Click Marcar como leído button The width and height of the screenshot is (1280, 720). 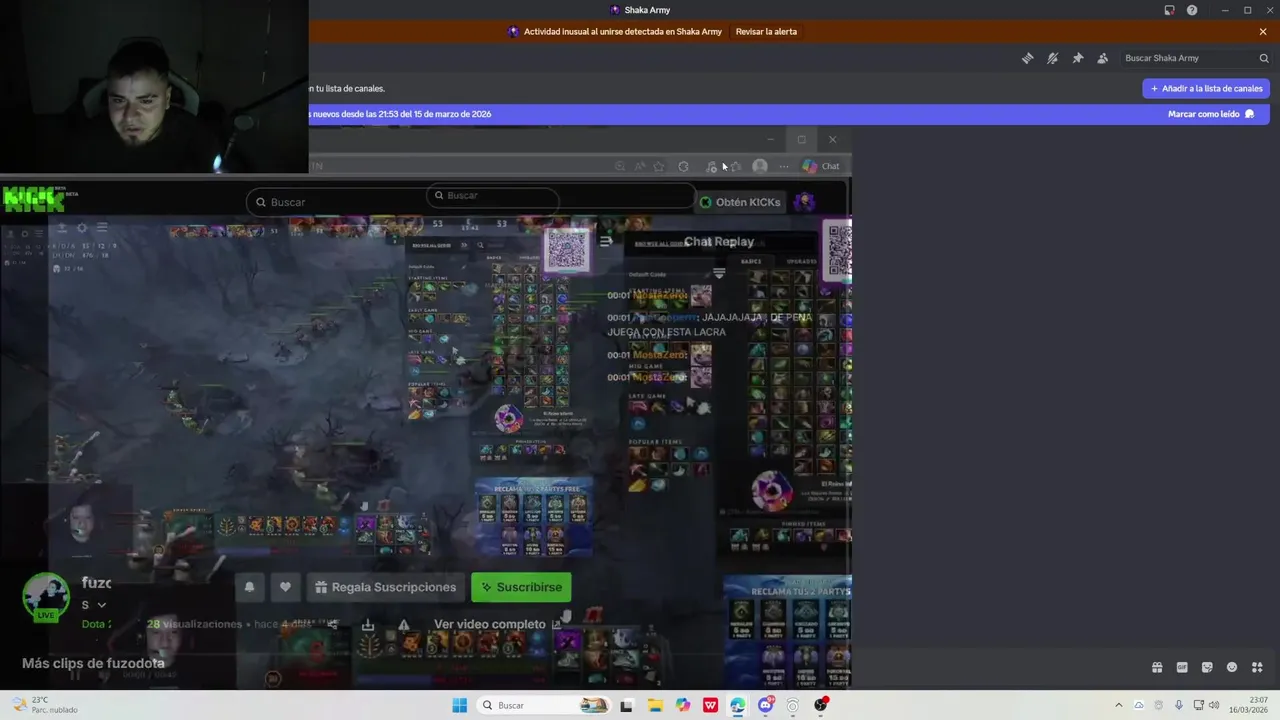click(x=1211, y=114)
